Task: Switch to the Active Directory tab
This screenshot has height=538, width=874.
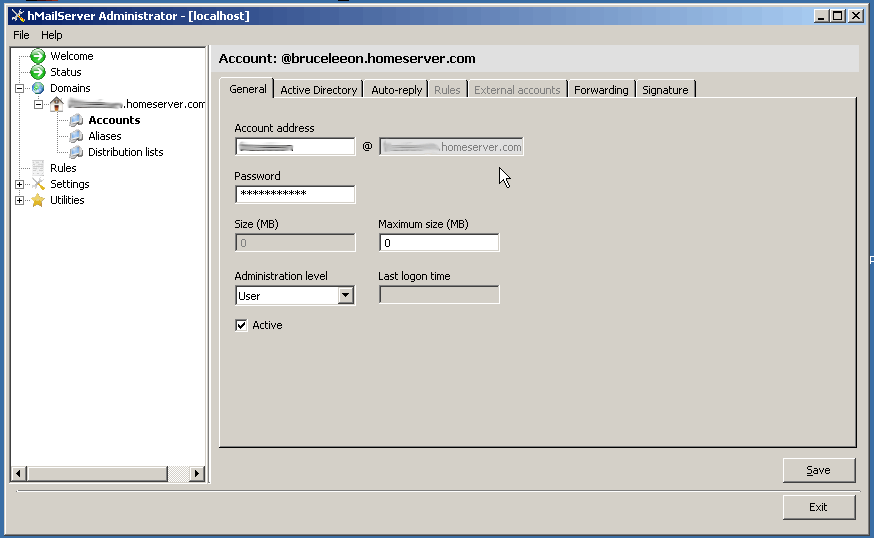Action: click(318, 90)
